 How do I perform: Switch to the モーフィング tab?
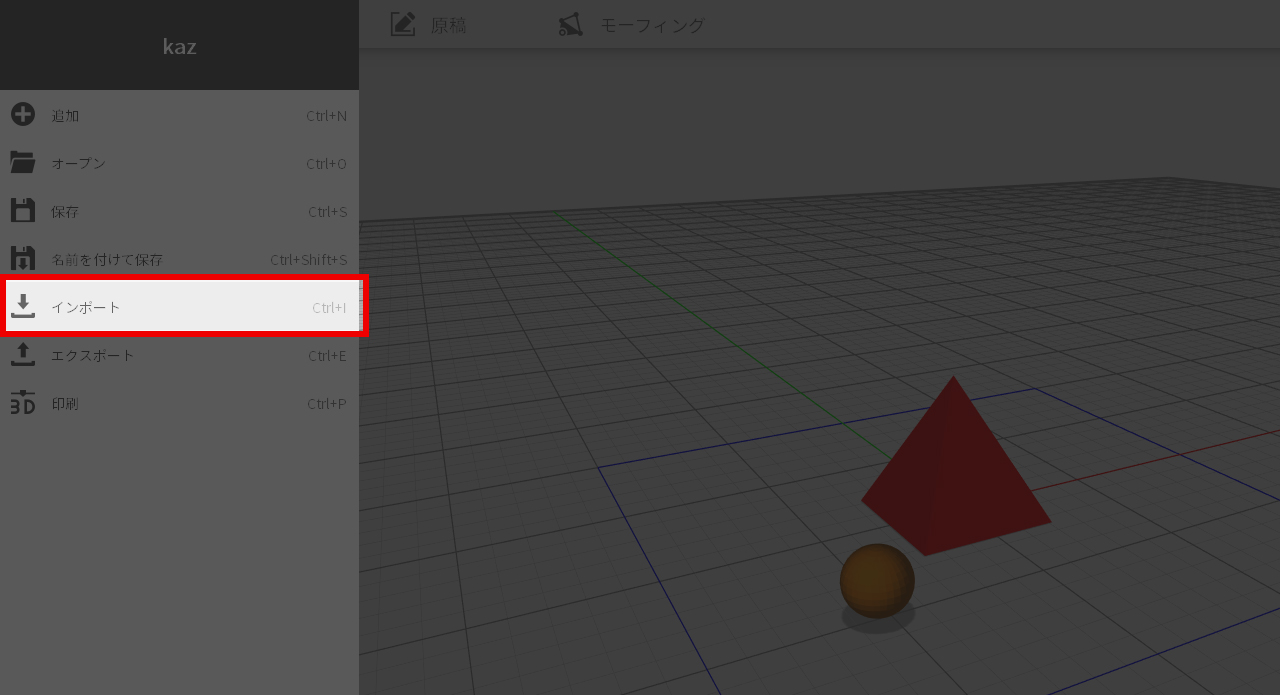click(652, 25)
